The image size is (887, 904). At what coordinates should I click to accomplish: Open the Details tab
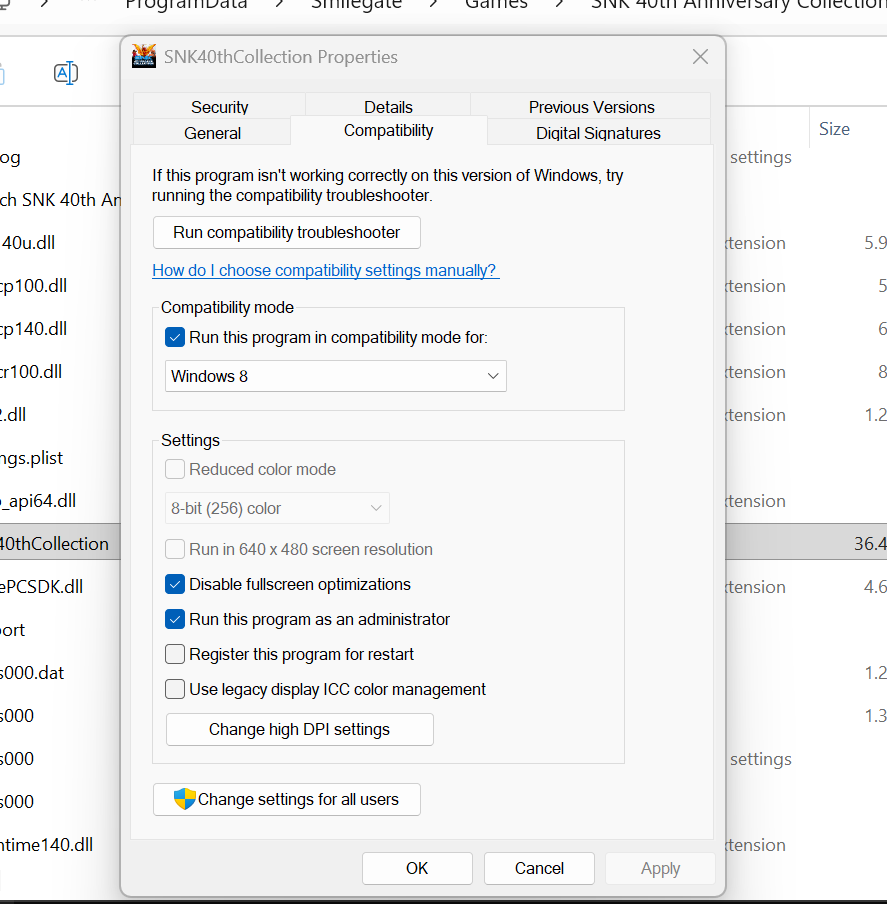click(388, 107)
